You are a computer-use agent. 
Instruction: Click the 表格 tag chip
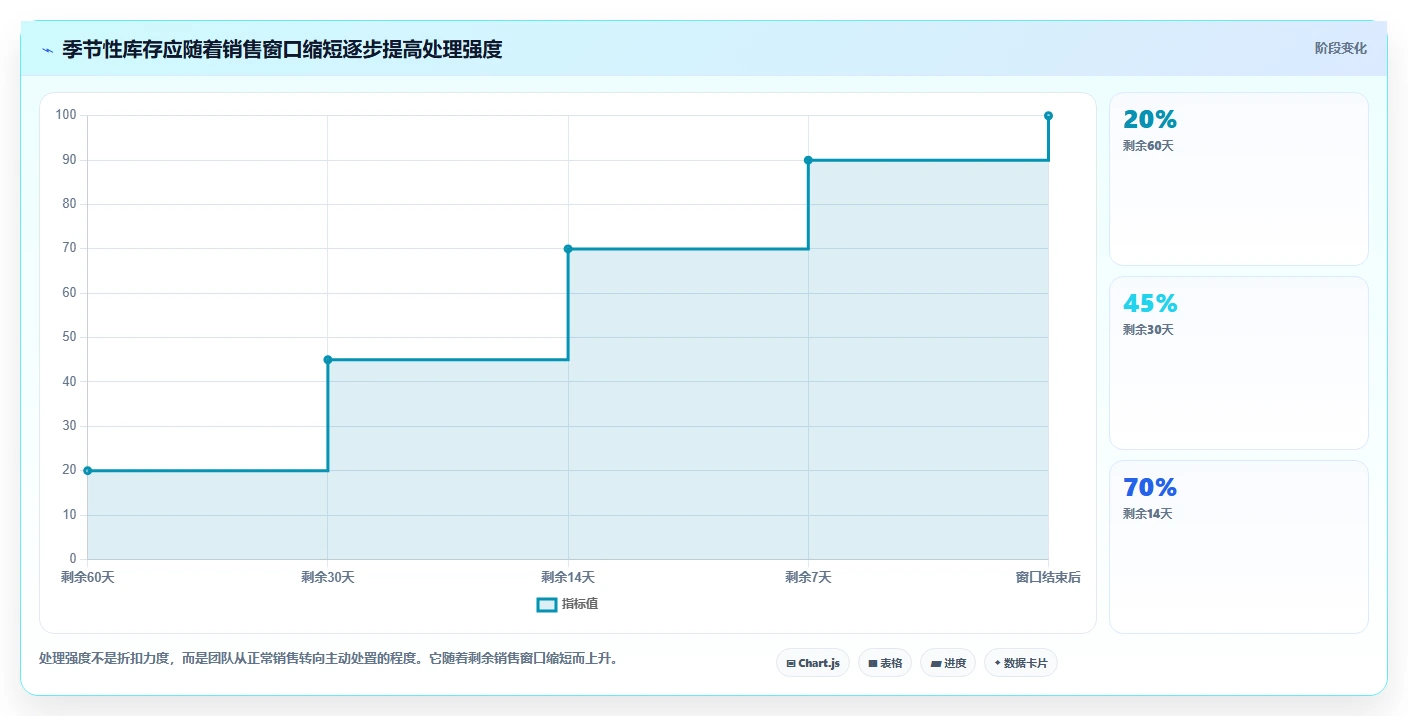point(885,663)
